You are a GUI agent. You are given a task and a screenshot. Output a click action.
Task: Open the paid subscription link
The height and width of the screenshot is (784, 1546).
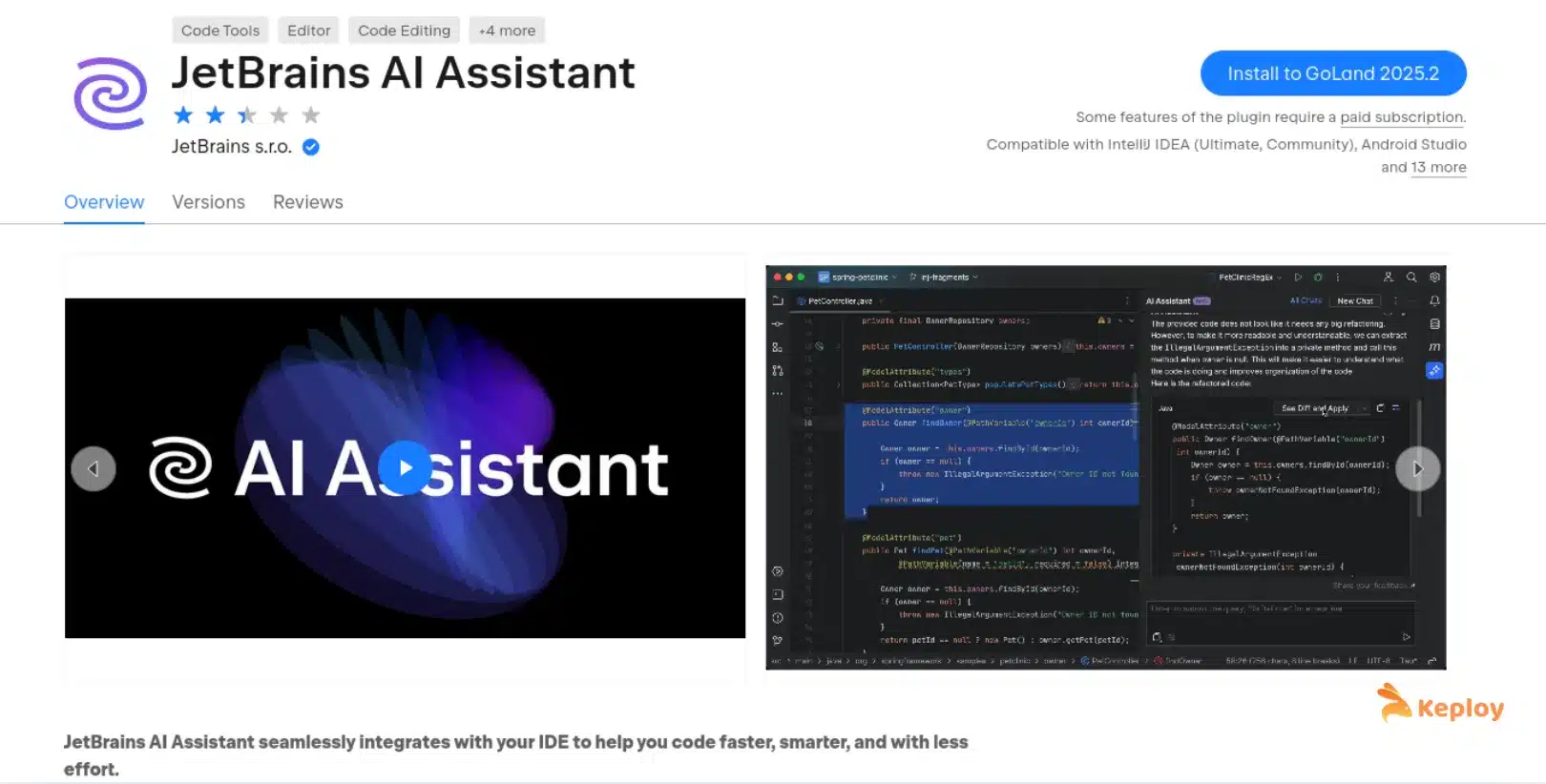pyautogui.click(x=1402, y=117)
